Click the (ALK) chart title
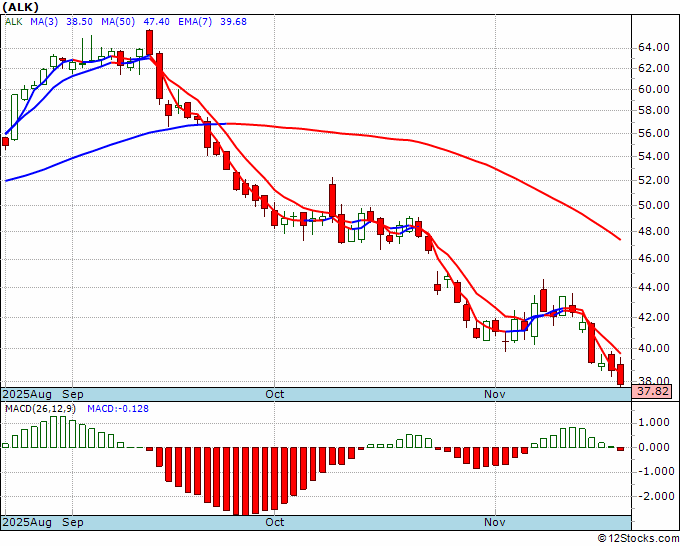This screenshot has height=546, width=680. 20,7
